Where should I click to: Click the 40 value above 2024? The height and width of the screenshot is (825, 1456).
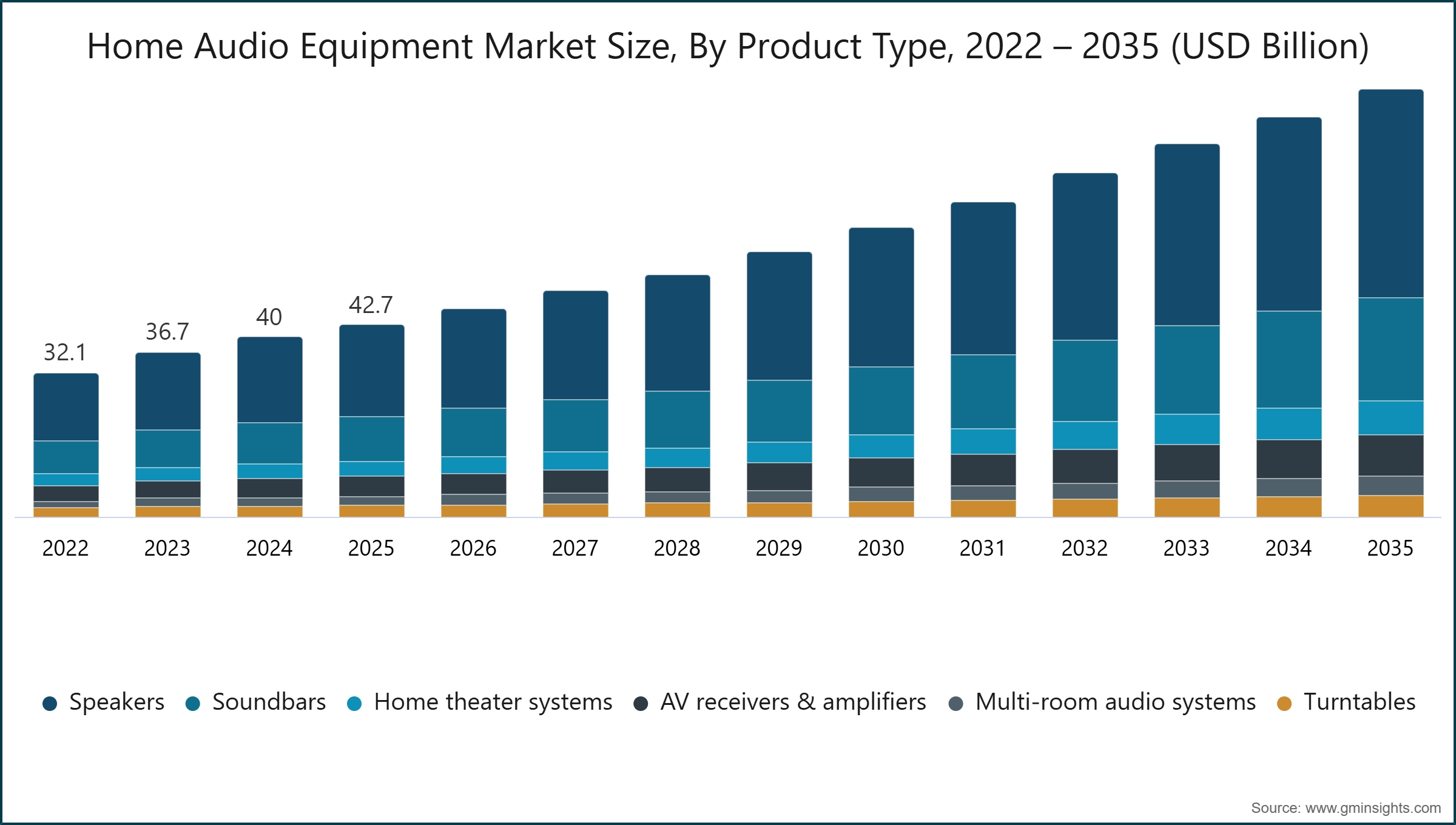269,317
